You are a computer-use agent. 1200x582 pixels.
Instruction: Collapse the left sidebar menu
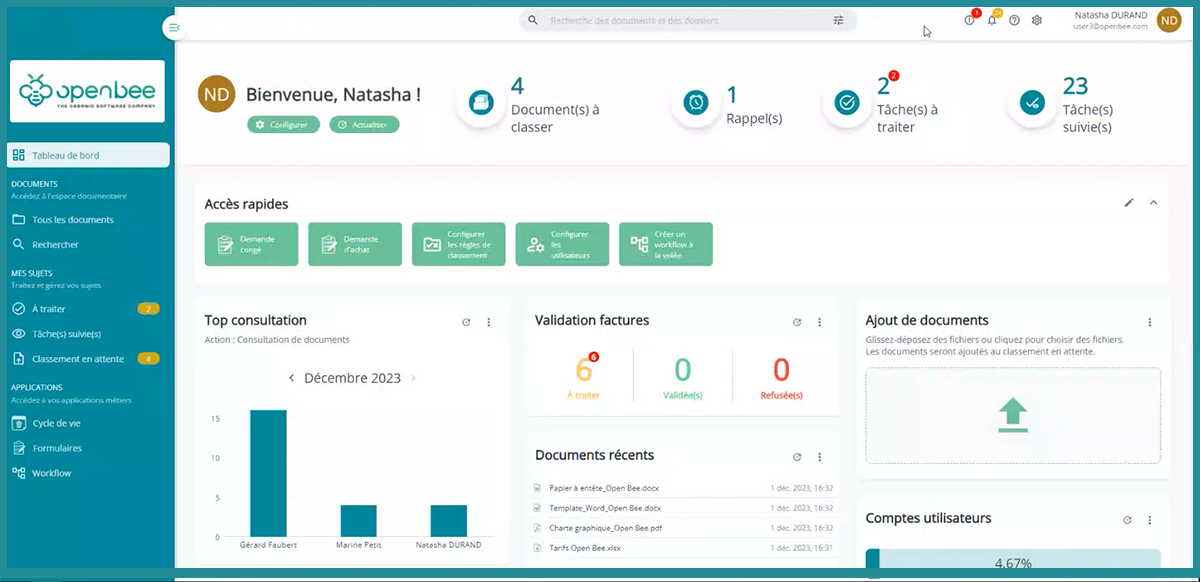pyautogui.click(x=175, y=28)
